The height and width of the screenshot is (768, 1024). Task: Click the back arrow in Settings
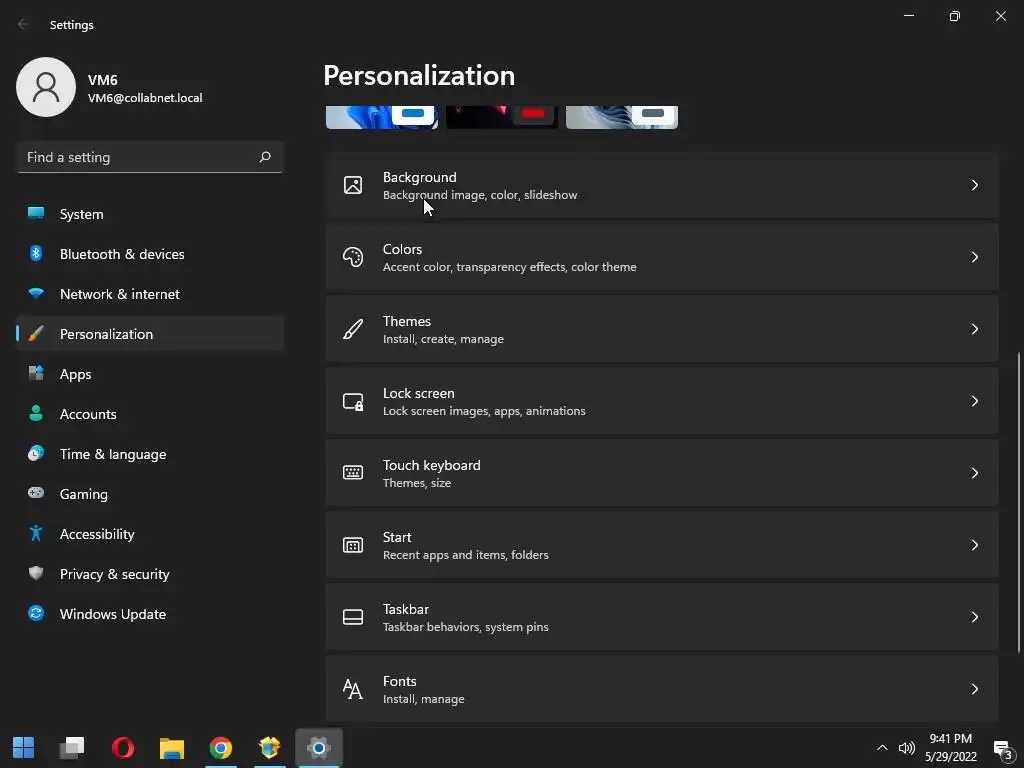point(24,25)
